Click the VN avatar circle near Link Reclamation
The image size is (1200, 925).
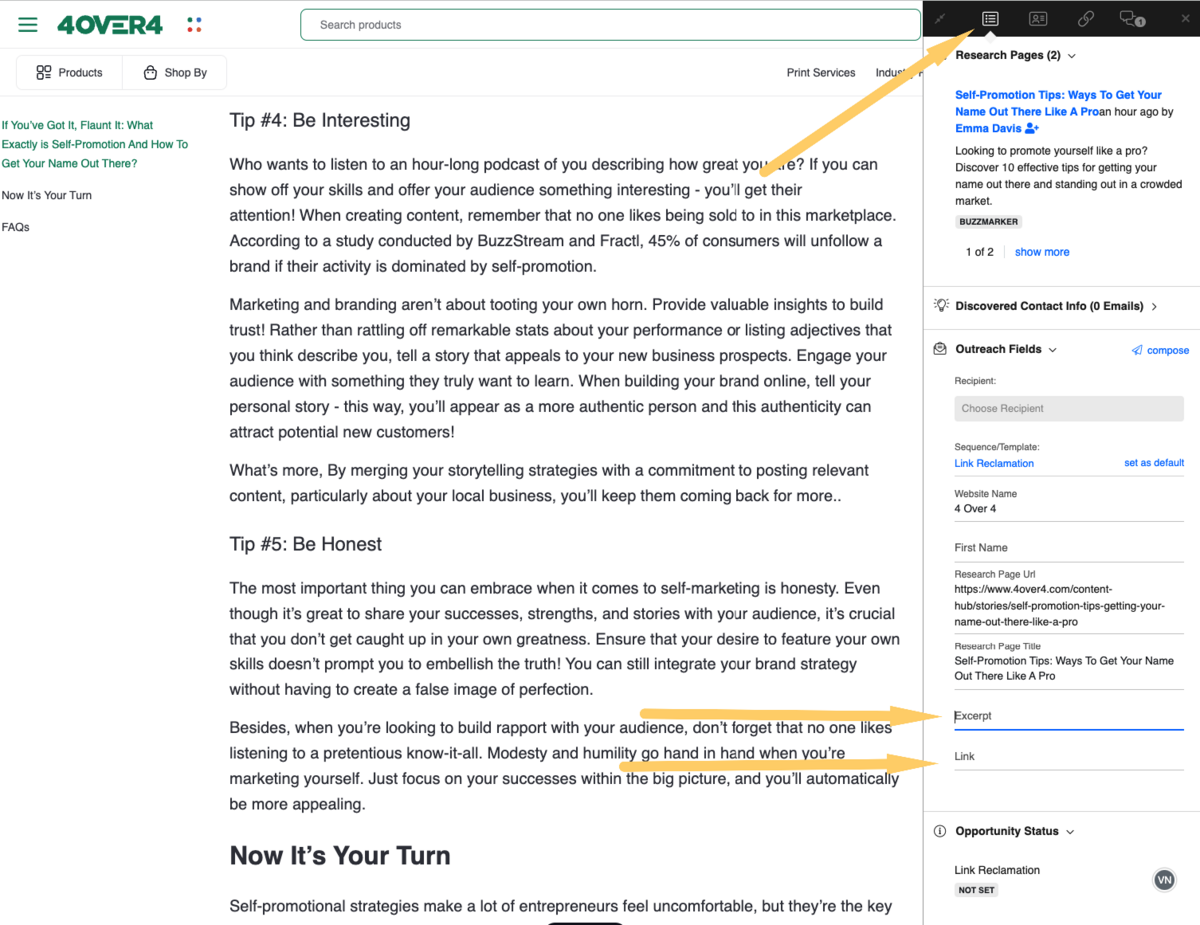tap(1164, 879)
